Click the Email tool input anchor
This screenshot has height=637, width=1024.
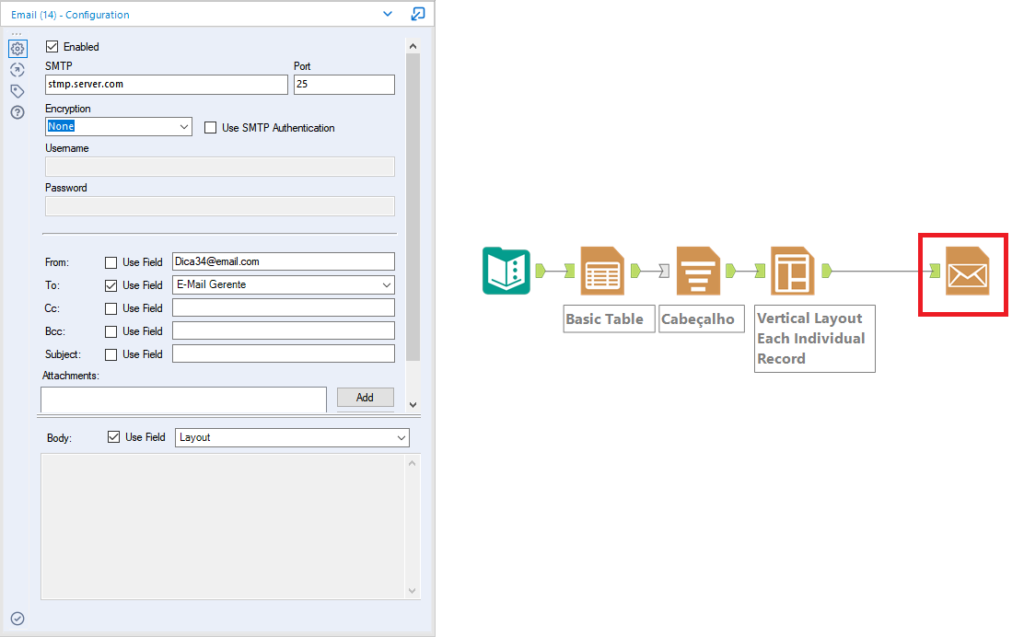(935, 270)
